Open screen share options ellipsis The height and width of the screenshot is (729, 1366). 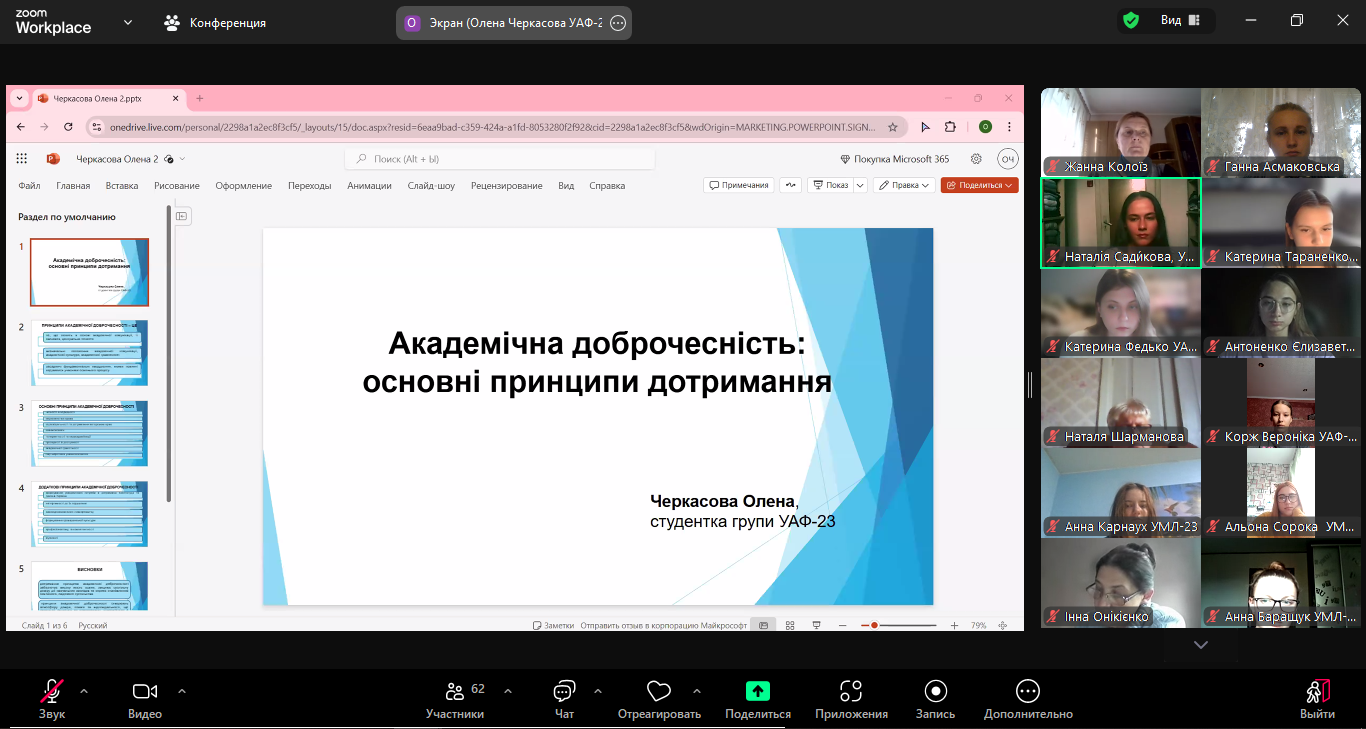pos(618,22)
